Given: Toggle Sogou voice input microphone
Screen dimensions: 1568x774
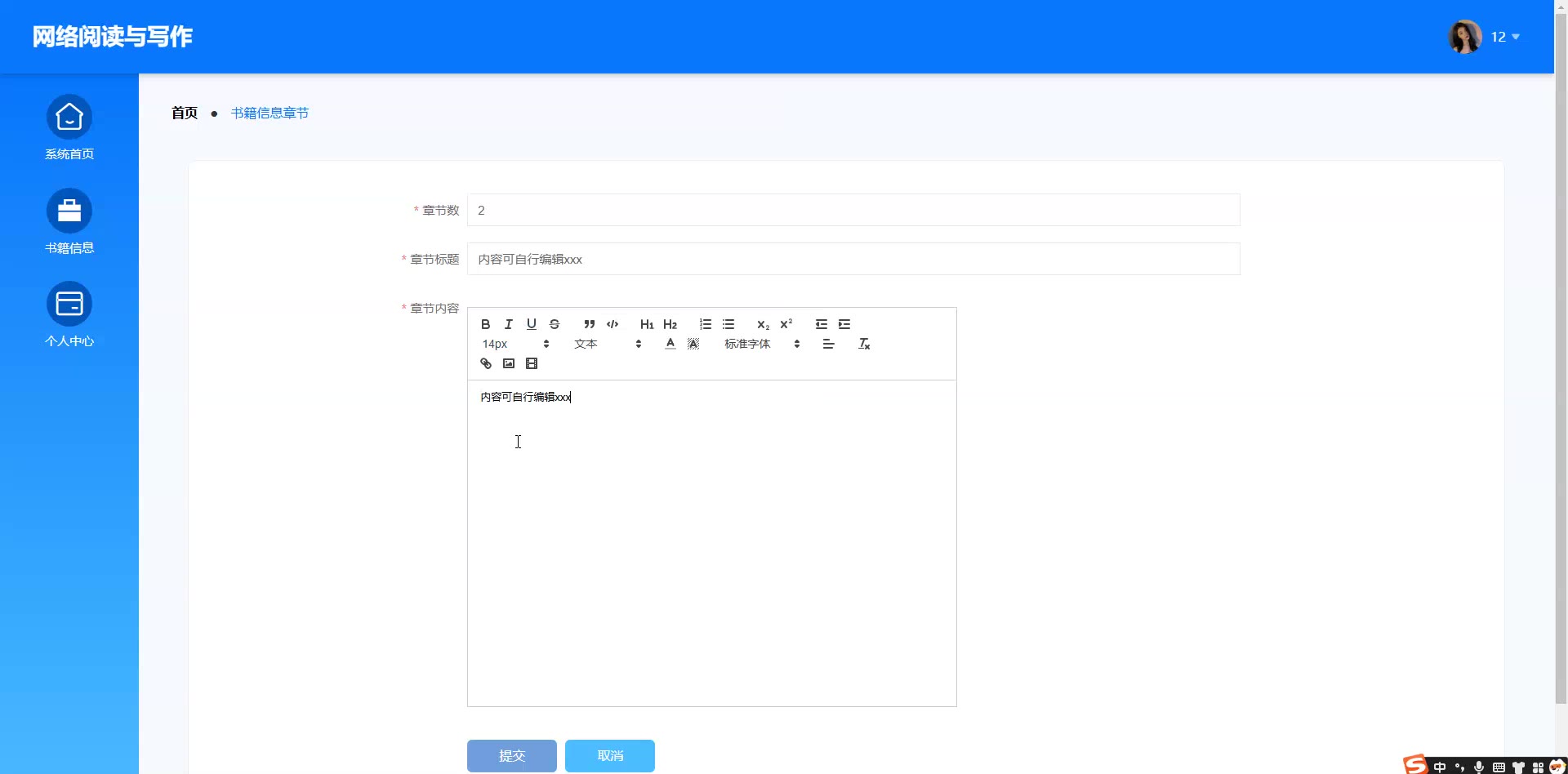Looking at the screenshot, I should click(x=1479, y=767).
